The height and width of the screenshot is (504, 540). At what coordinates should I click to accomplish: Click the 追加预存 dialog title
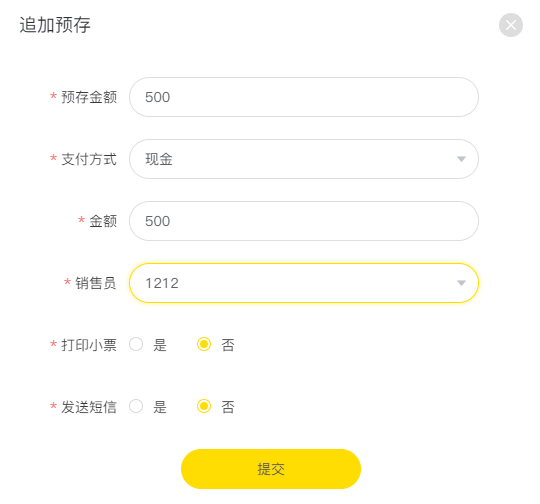(x=55, y=25)
